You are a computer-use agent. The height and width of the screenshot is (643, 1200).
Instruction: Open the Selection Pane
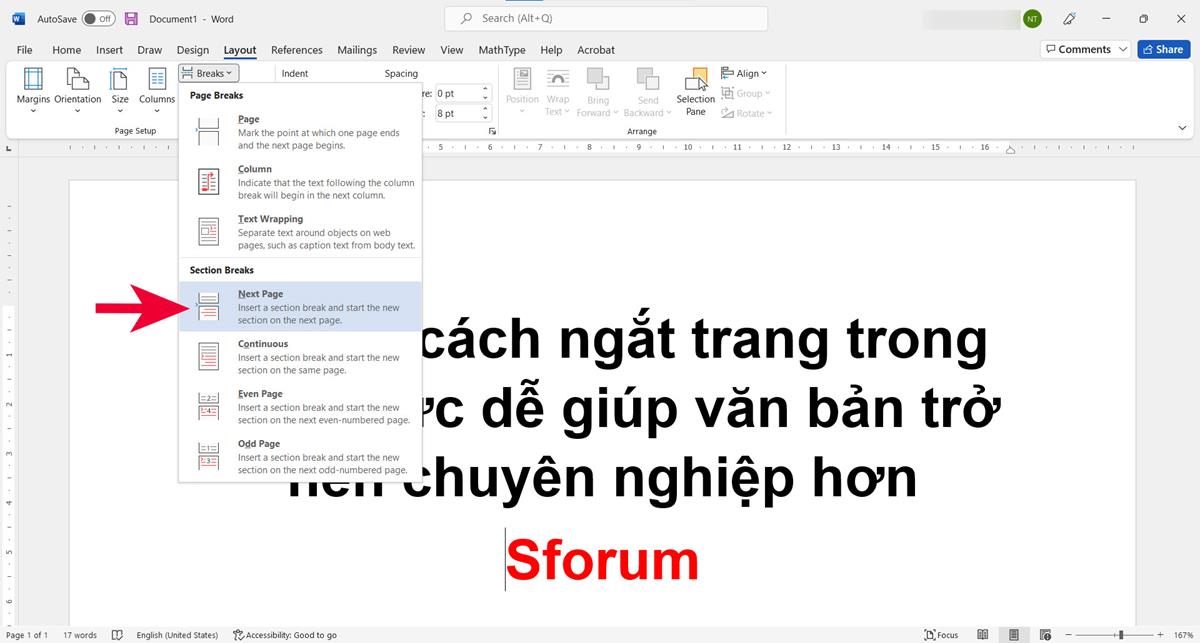point(695,91)
